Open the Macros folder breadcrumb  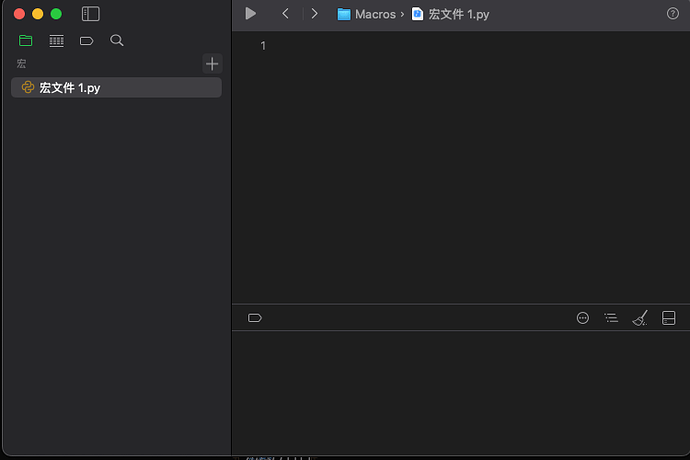pos(367,14)
